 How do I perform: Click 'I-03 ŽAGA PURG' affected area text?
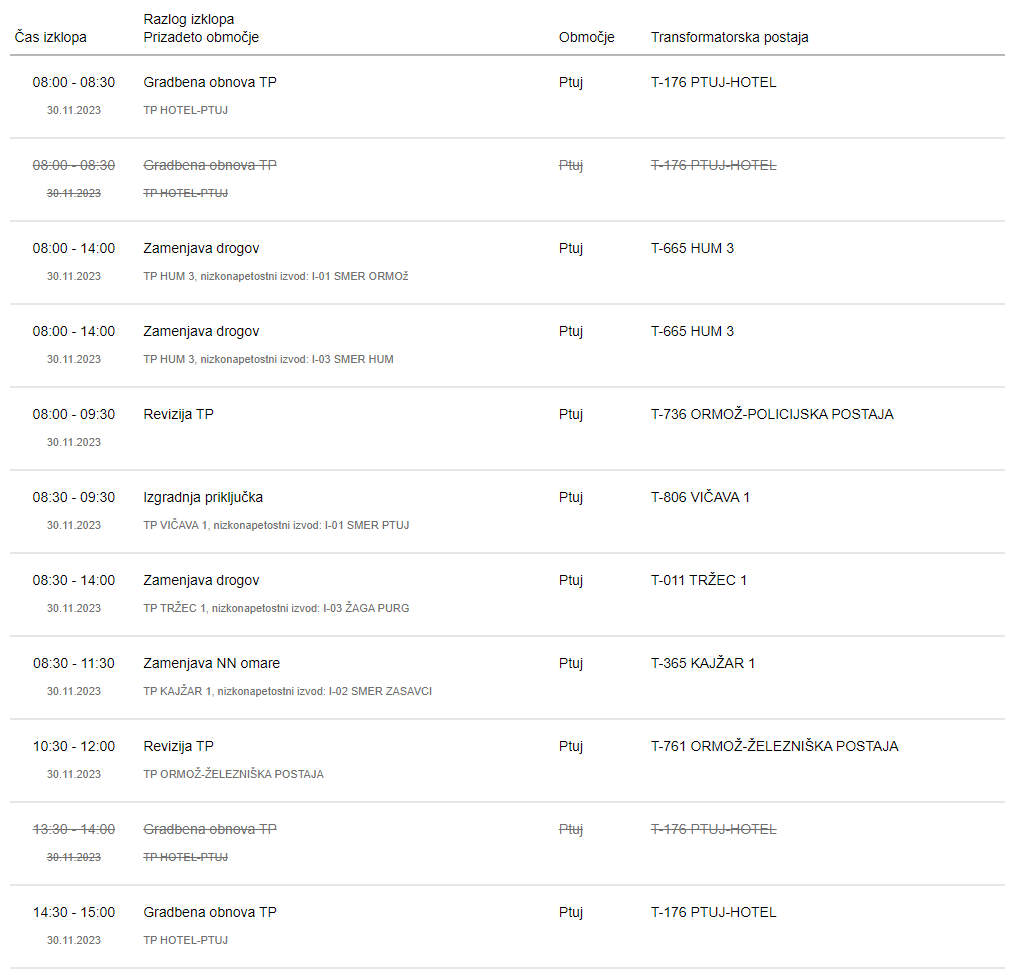coord(366,608)
